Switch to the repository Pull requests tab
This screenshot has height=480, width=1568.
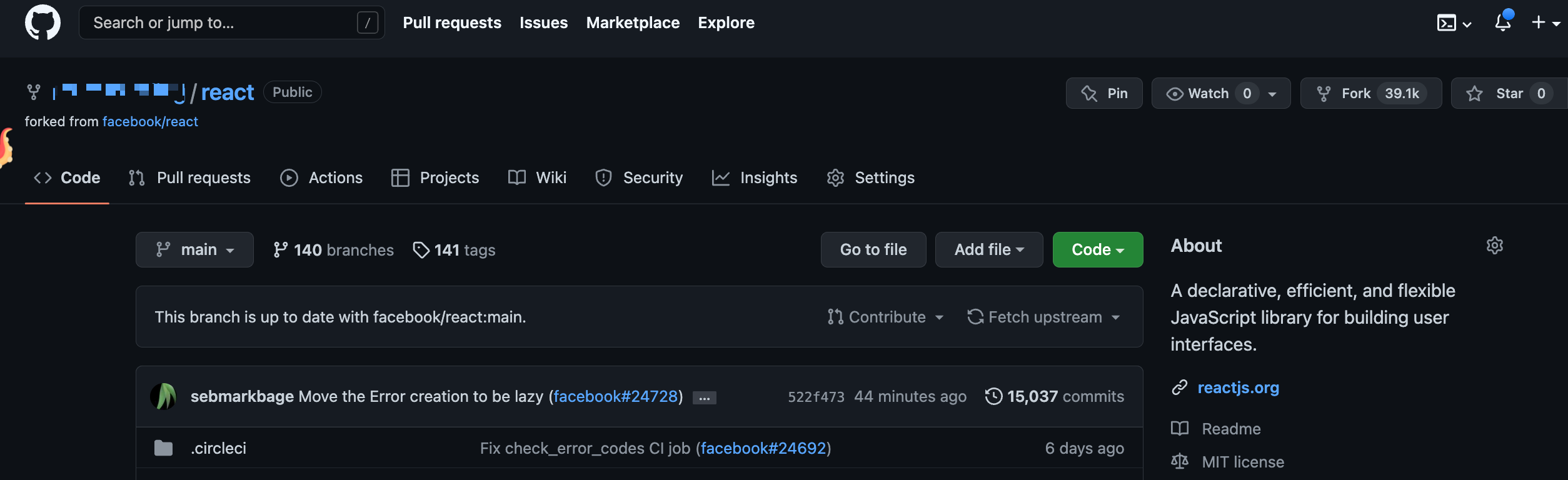click(189, 177)
